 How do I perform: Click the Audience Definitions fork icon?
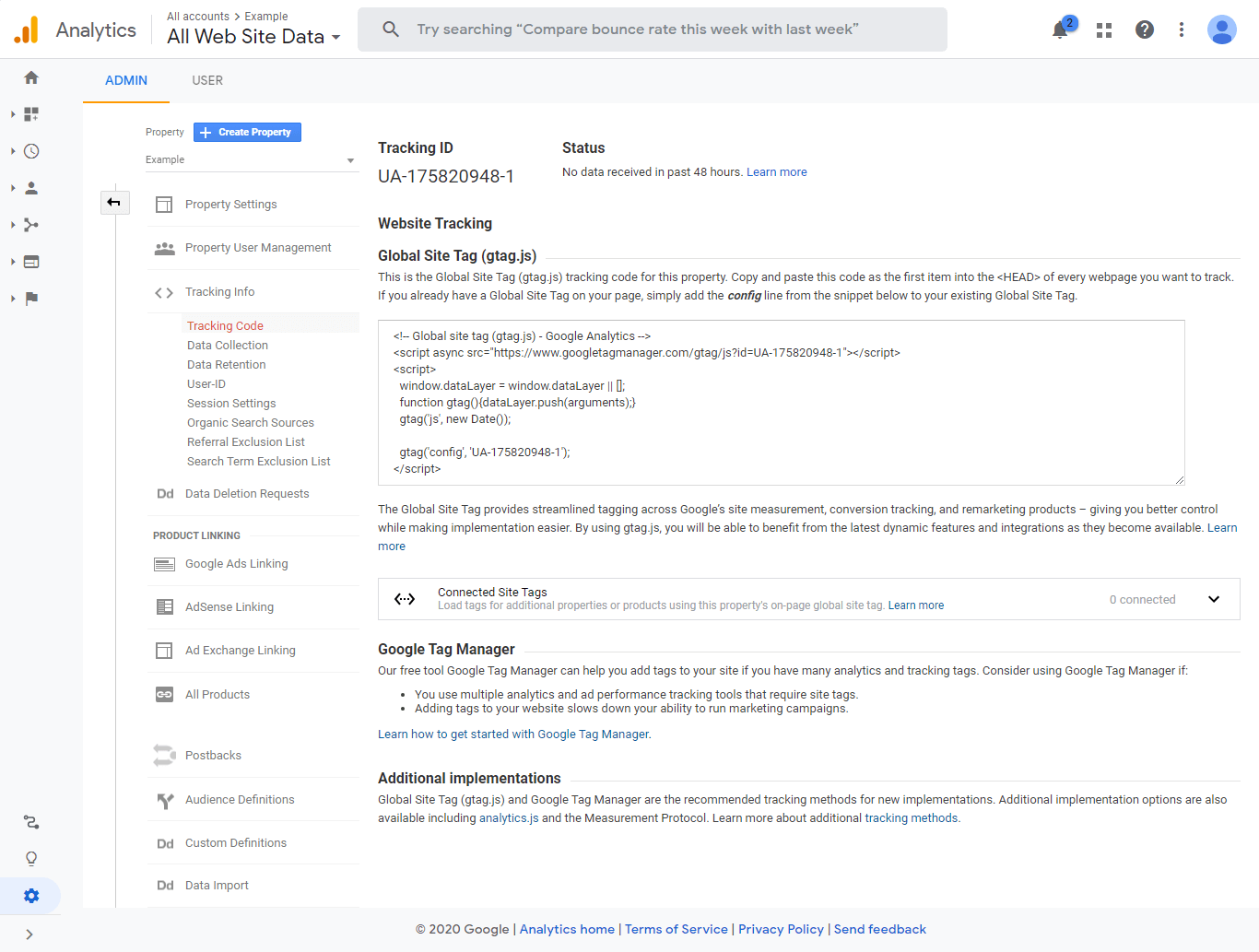165,800
